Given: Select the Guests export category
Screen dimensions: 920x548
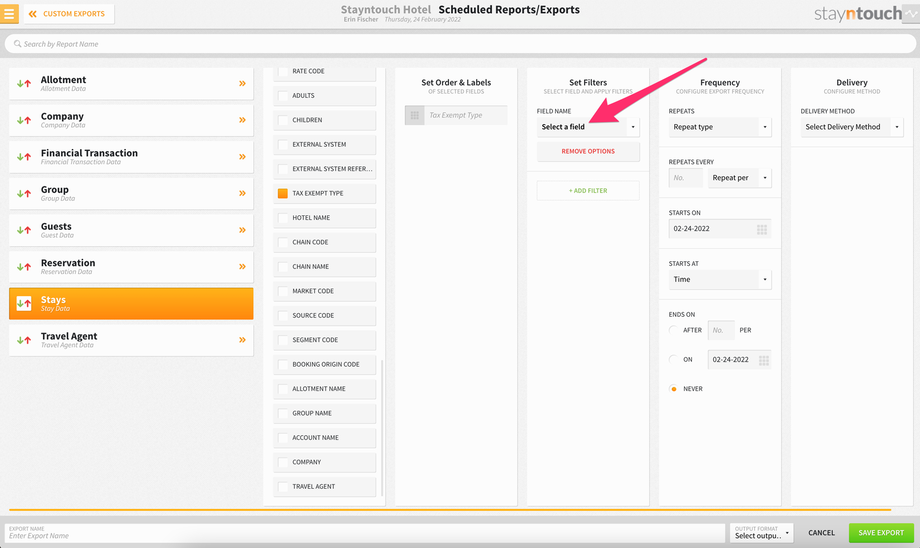Looking at the screenshot, I should pyautogui.click(x=131, y=230).
